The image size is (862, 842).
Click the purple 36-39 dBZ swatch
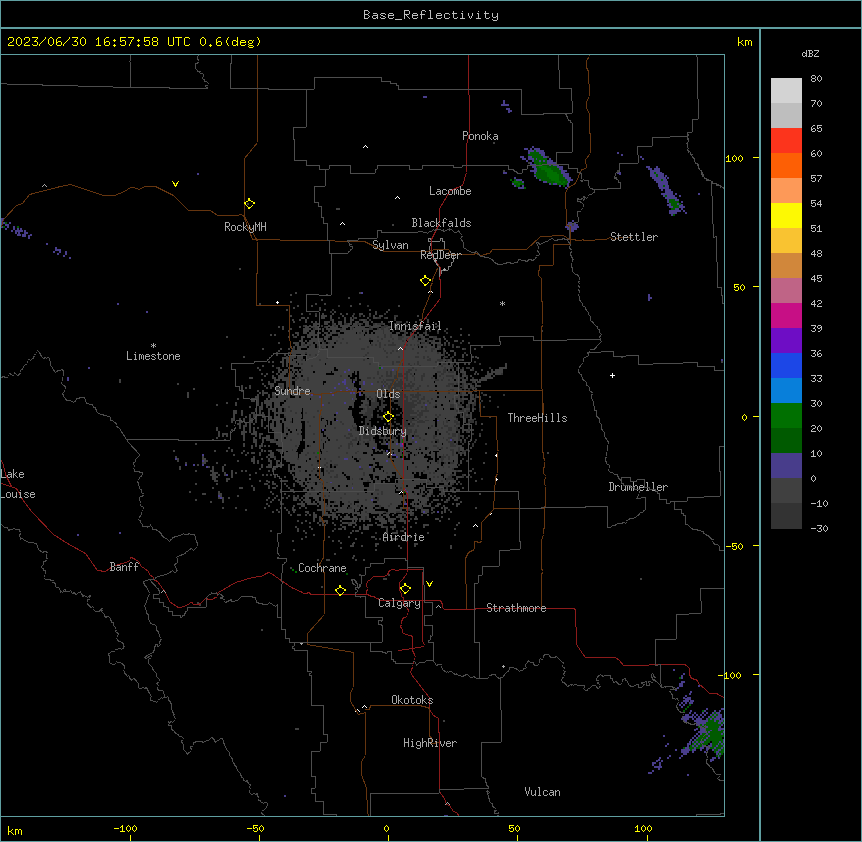(x=786, y=341)
